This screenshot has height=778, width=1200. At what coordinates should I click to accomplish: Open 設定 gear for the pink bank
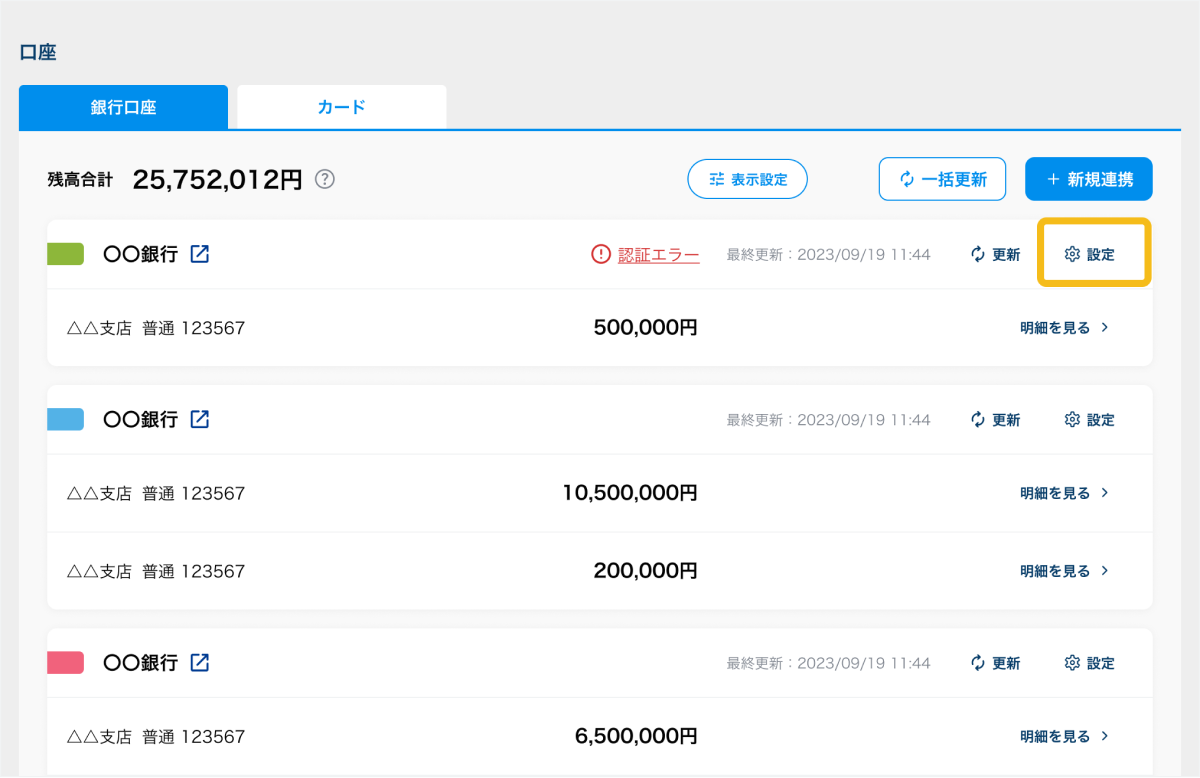pos(1089,663)
